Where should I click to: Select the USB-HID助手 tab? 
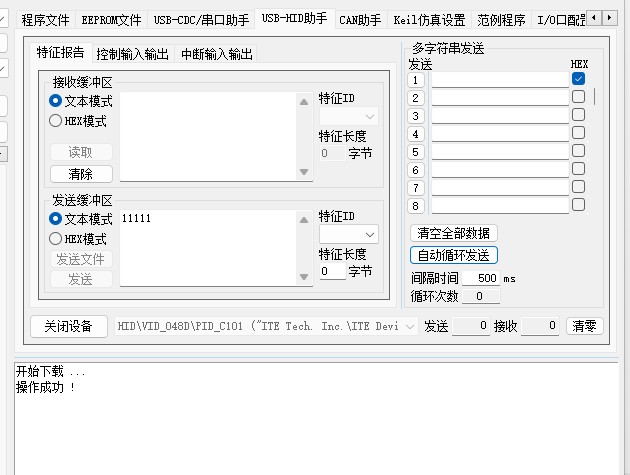point(295,18)
